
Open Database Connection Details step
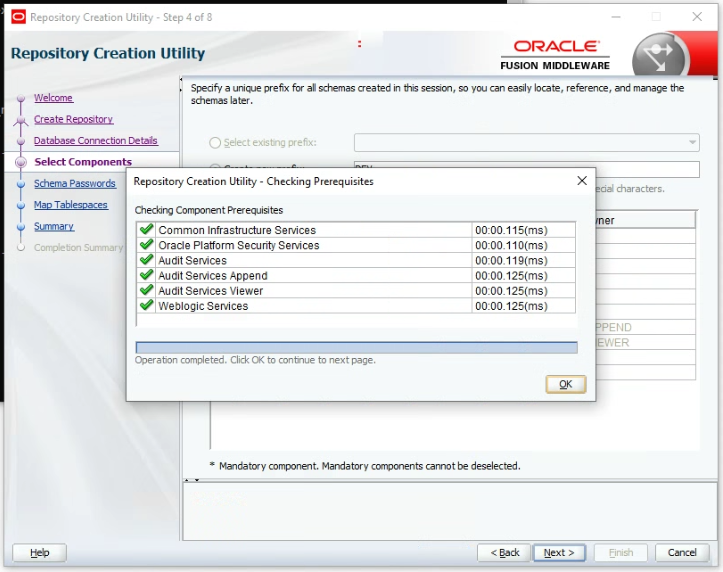[95, 140]
